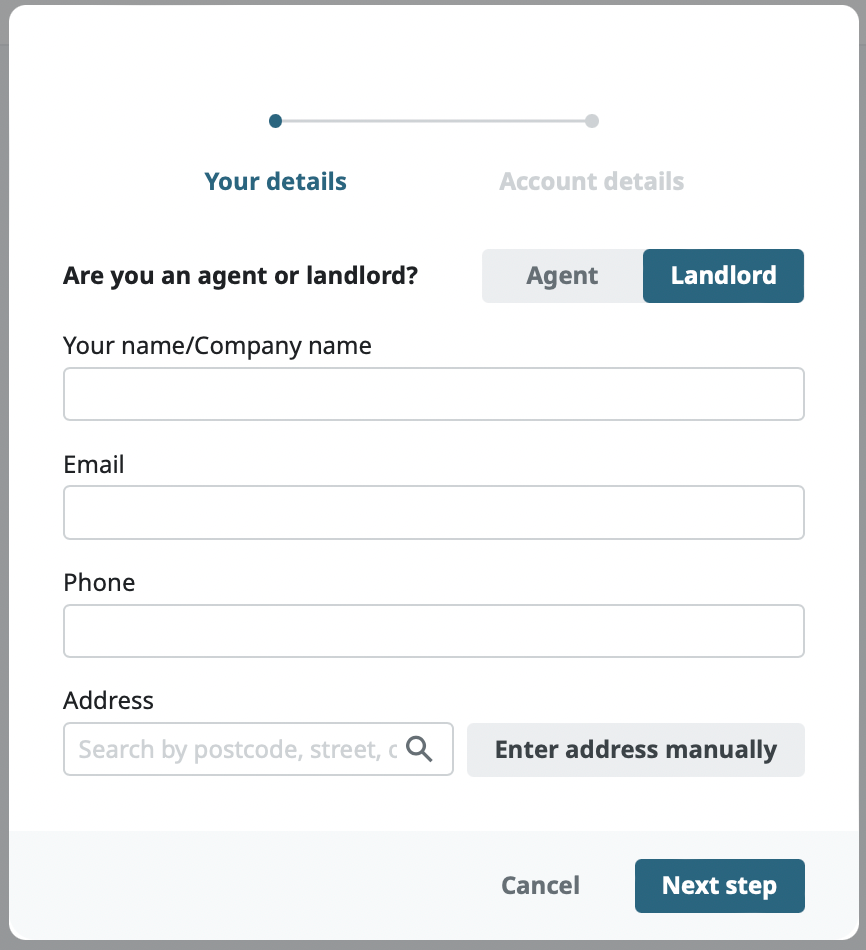The image size is (866, 950).
Task: Proceed with the Next step button
Action: pos(719,886)
